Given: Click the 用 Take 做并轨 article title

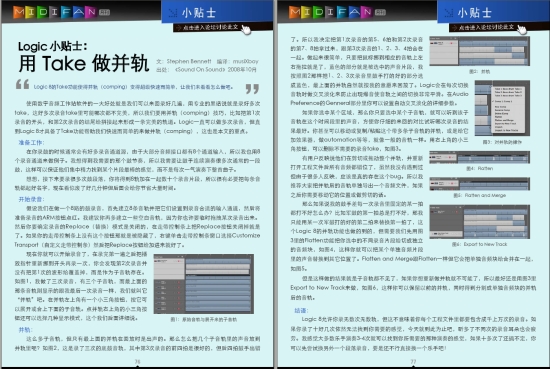Looking at the screenshot, I should [83, 64].
